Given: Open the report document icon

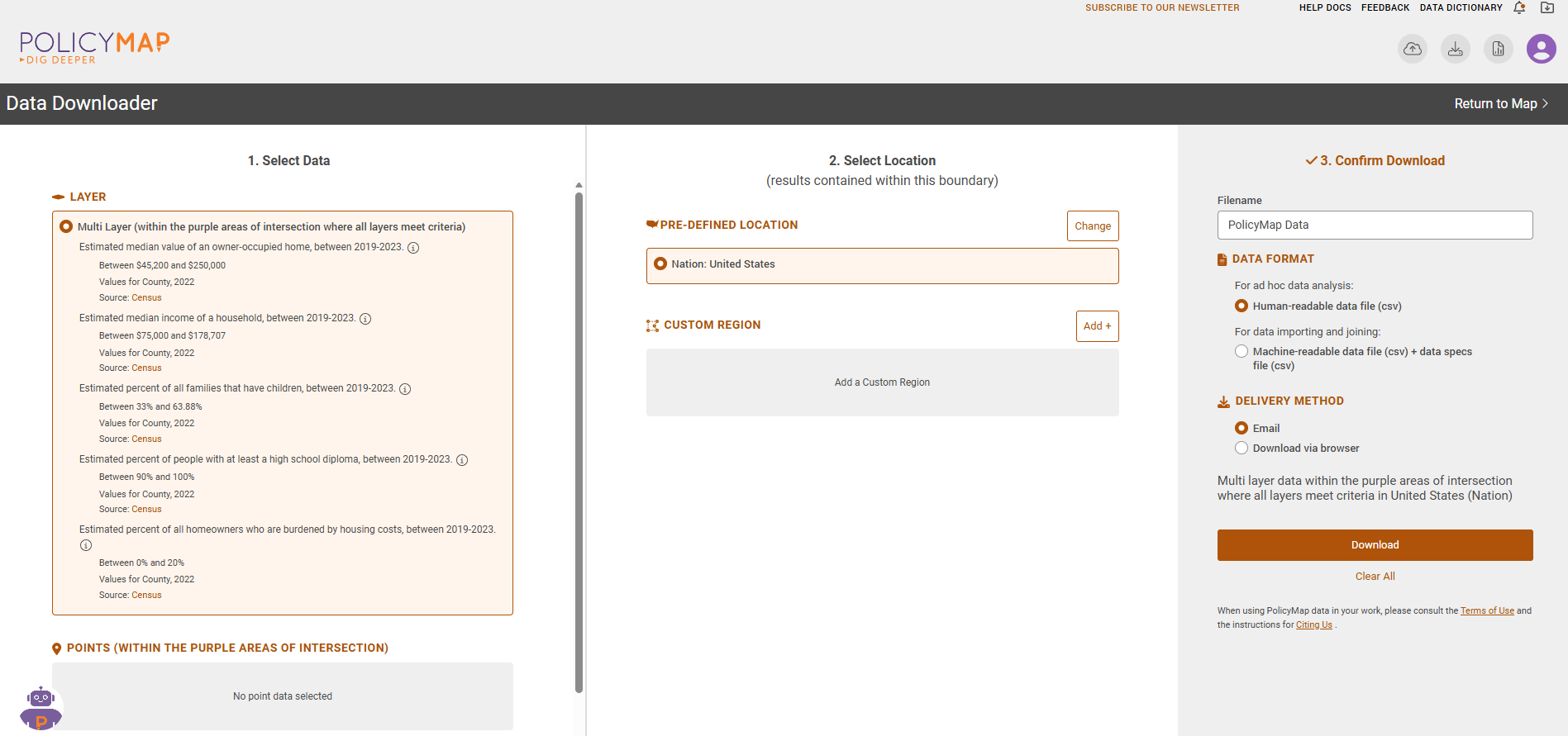Looking at the screenshot, I should tap(1499, 49).
